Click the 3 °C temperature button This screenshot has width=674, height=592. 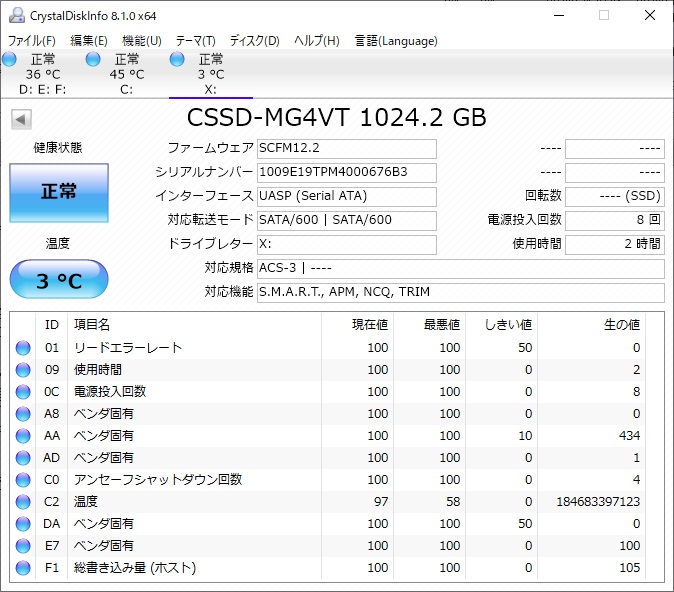(x=59, y=279)
